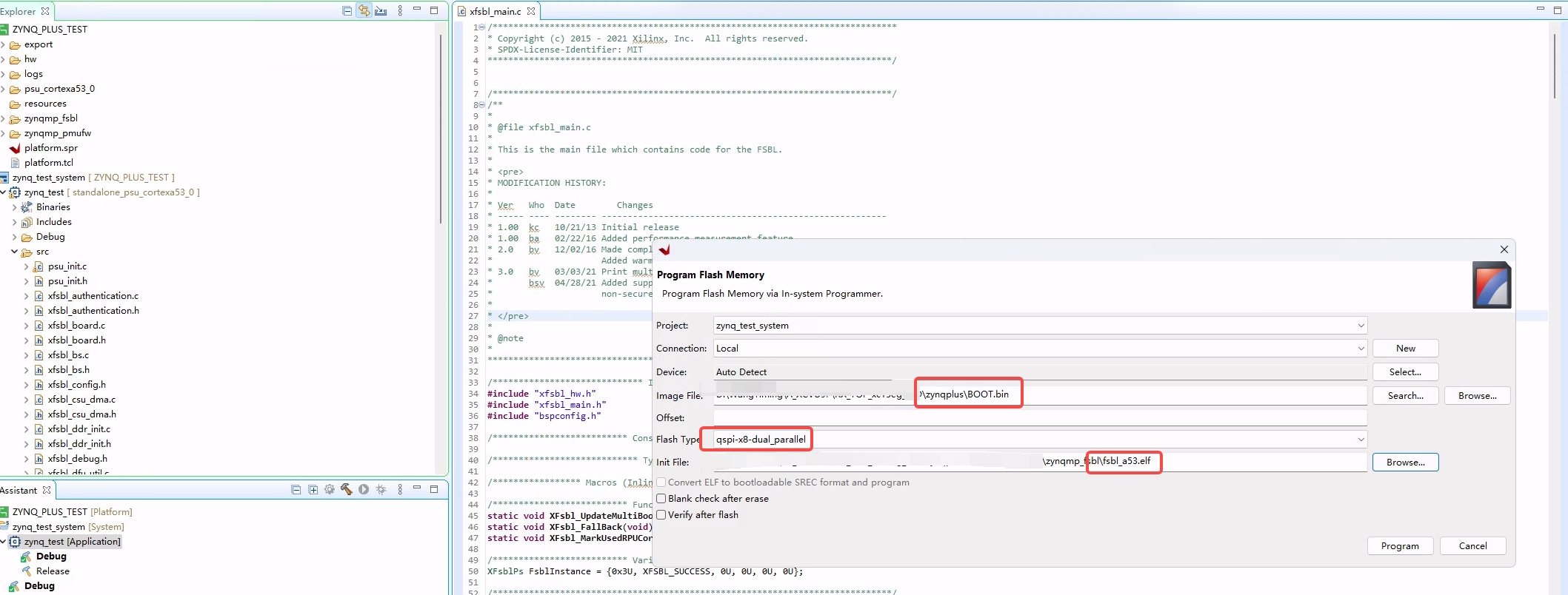Expand the Includes node
1568x595 pixels.
coord(15,222)
